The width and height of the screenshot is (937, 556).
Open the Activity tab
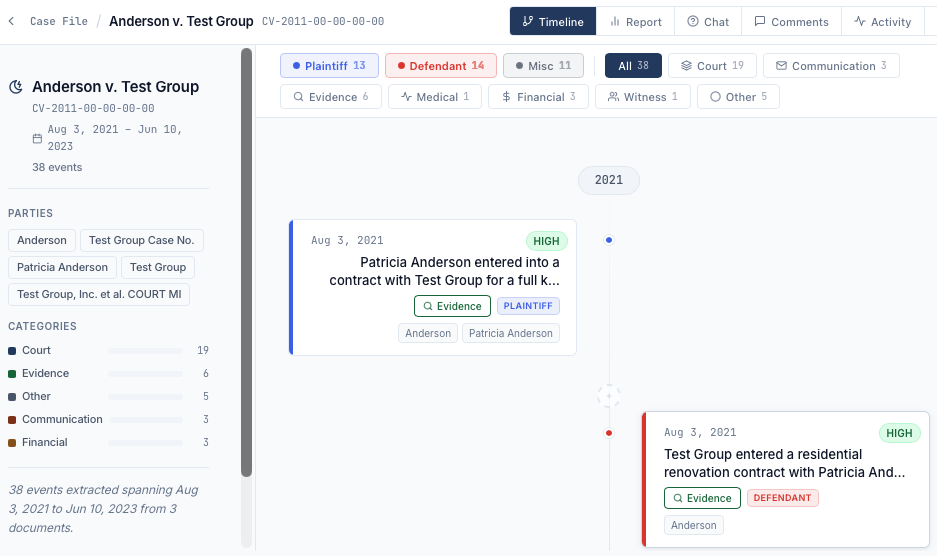(883, 22)
